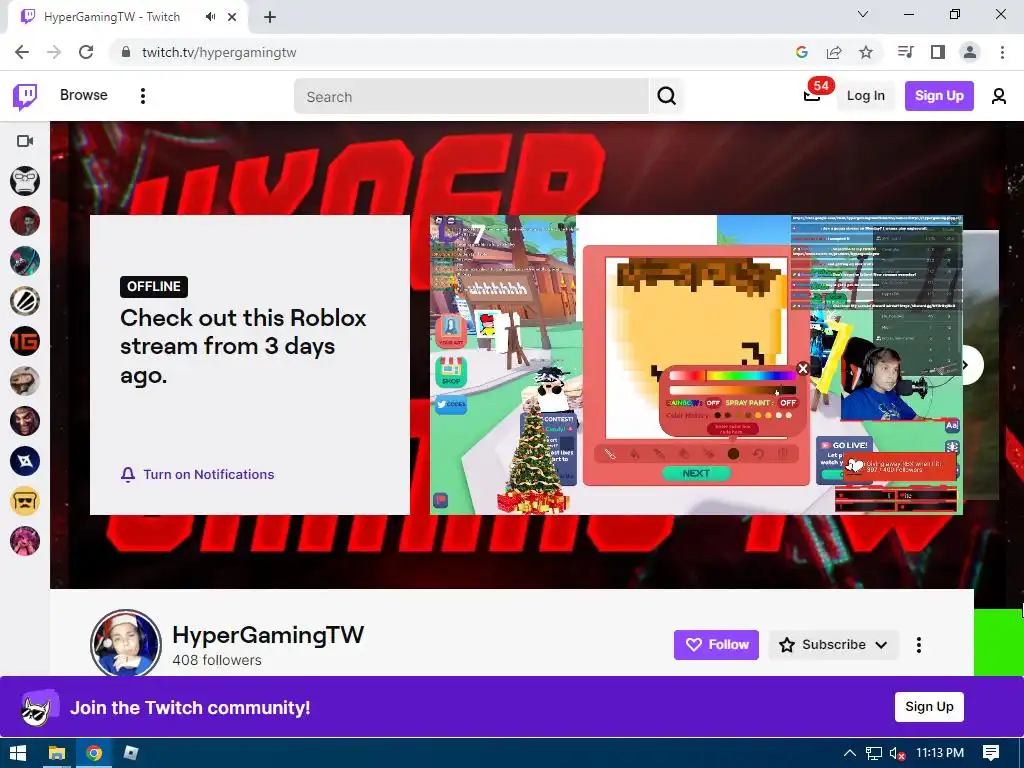The height and width of the screenshot is (768, 1024).
Task: Open the dark red character avatar channel in the sidebar
Action: (x=25, y=421)
